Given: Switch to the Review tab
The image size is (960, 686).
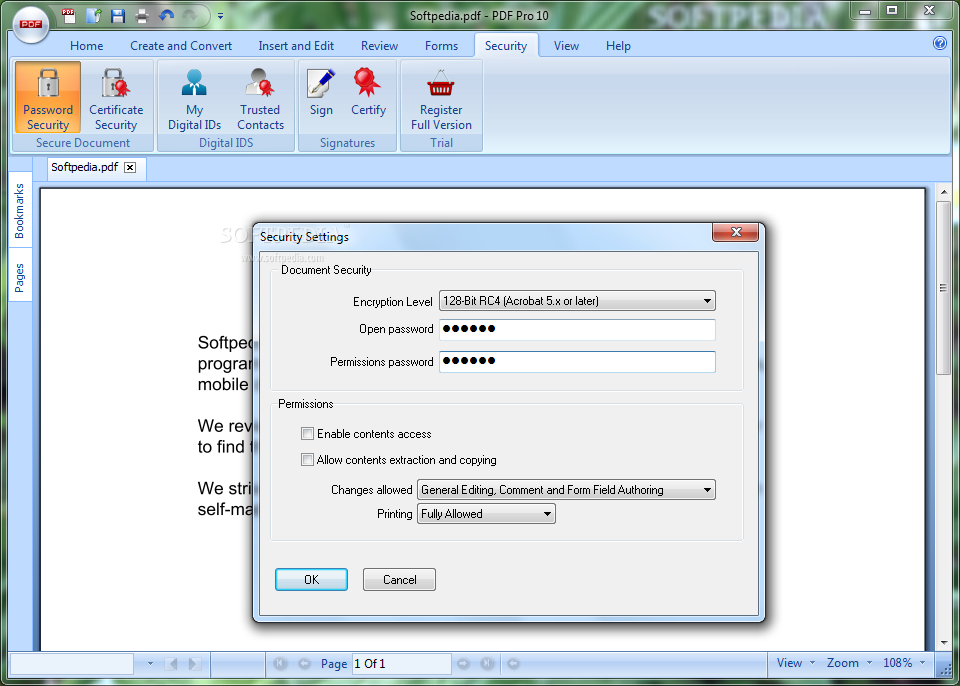Looking at the screenshot, I should tap(380, 45).
